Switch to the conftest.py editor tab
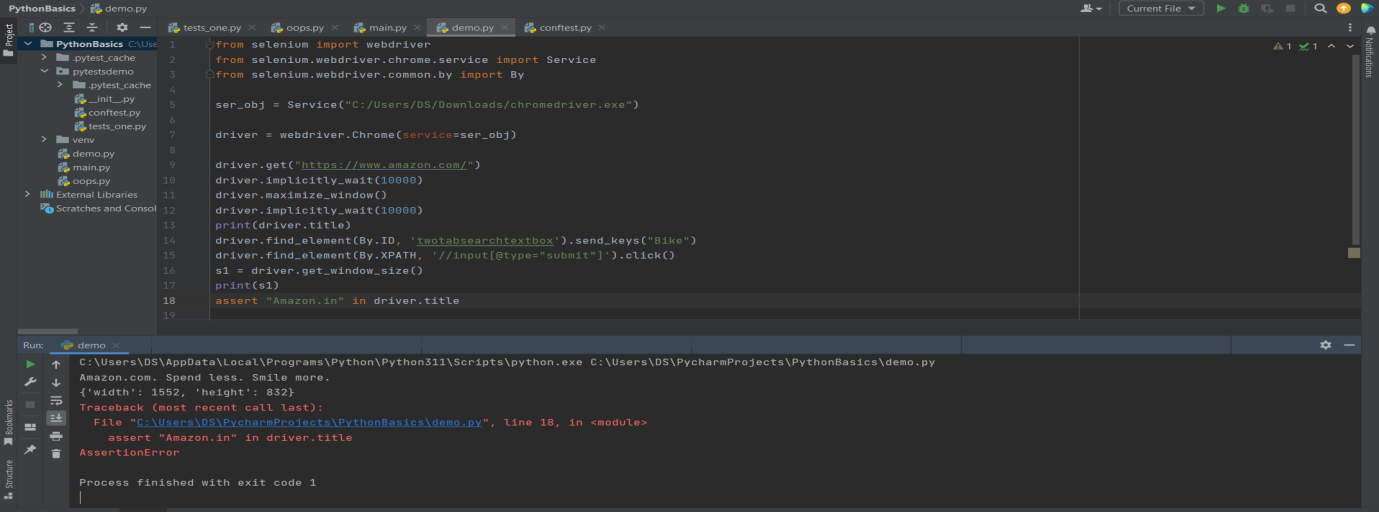 coord(565,28)
